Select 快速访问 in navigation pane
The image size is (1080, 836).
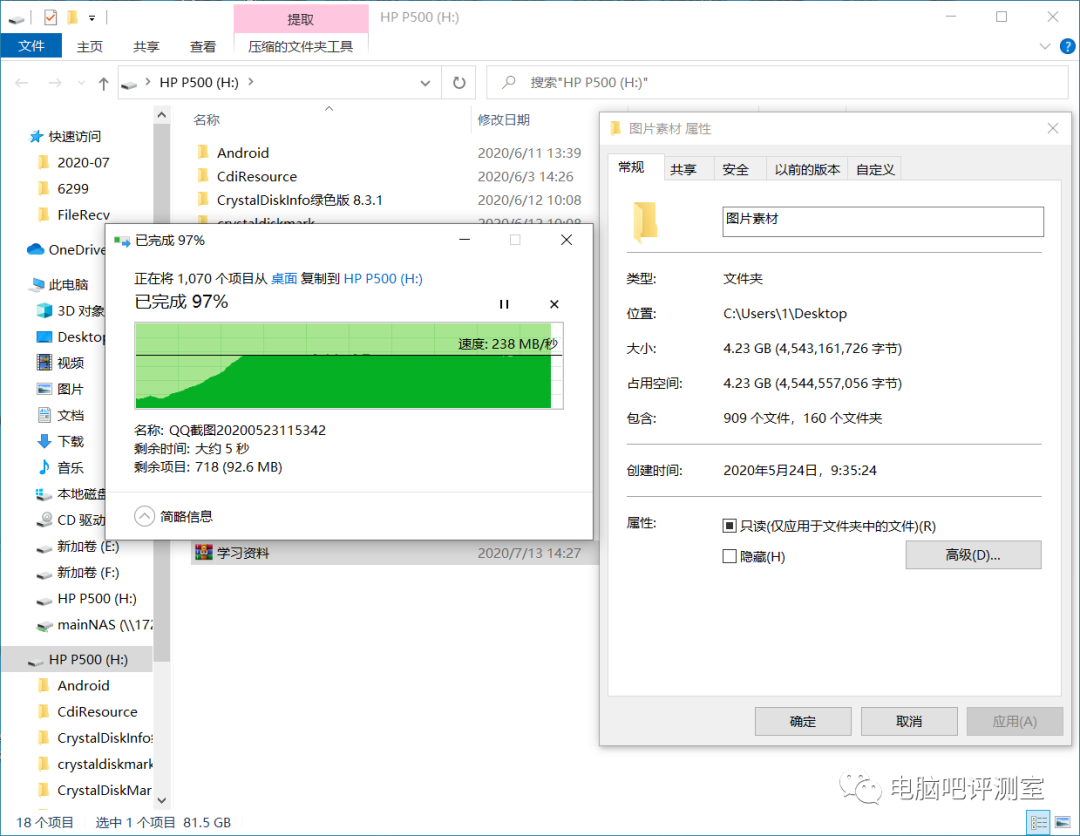74,136
